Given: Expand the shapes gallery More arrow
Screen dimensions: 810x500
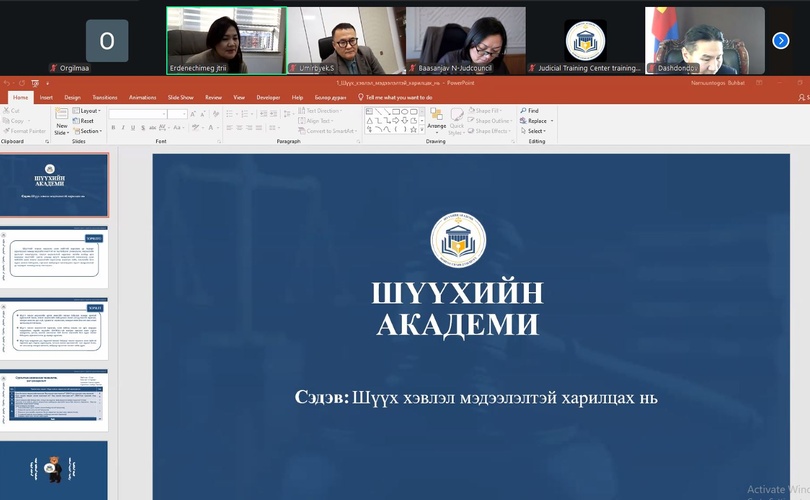Looking at the screenshot, I should pos(422,130).
